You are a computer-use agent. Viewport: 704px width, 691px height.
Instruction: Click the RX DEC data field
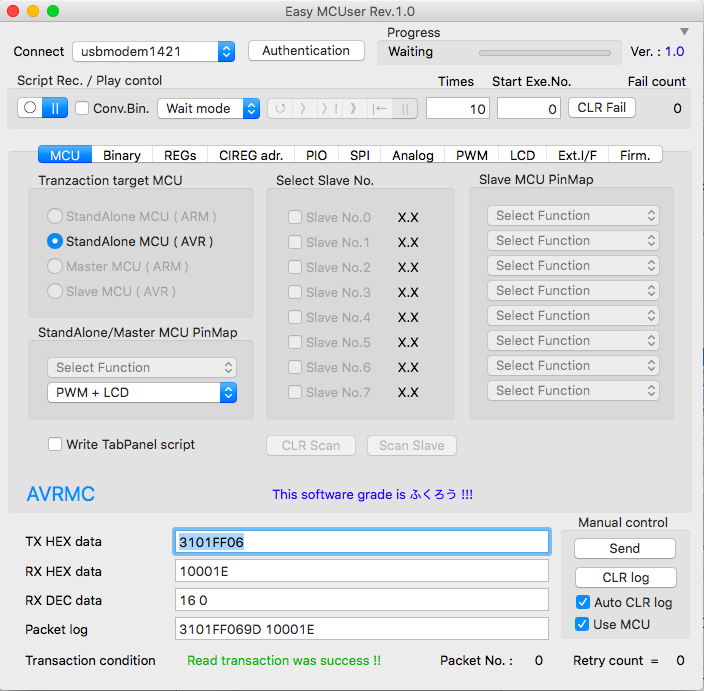tap(361, 600)
